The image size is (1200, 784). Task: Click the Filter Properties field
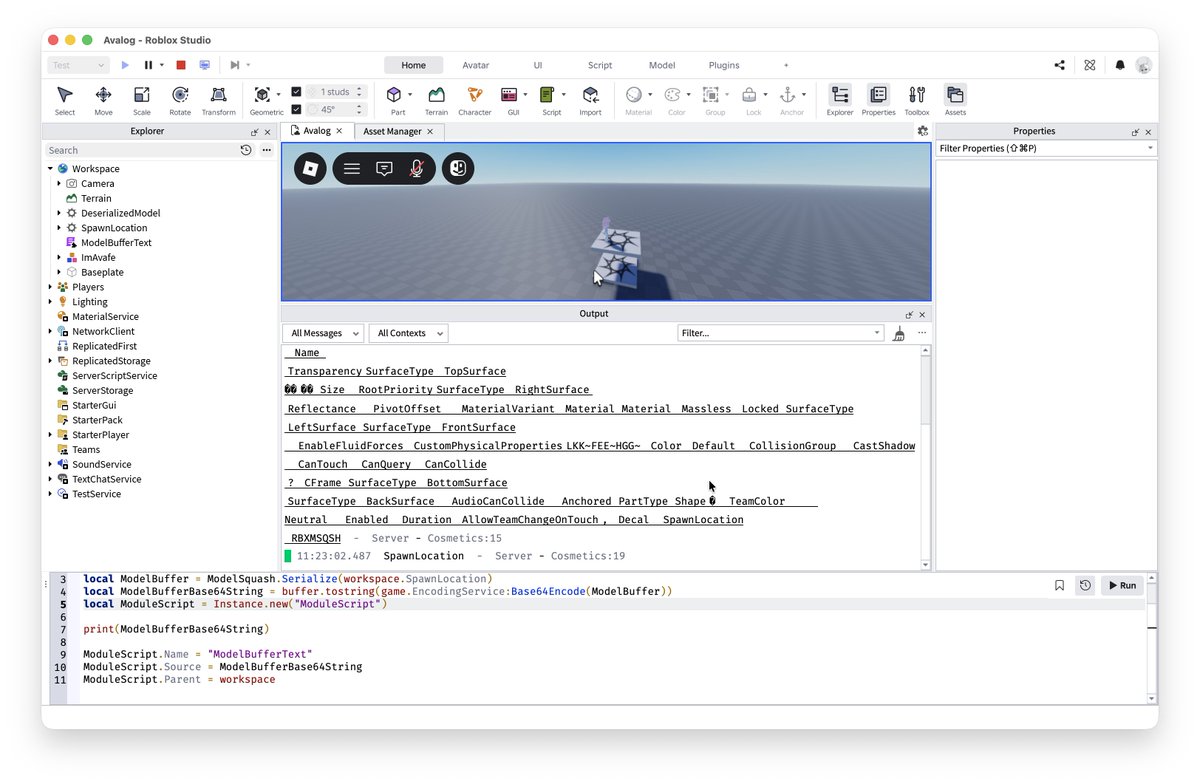(1046, 148)
